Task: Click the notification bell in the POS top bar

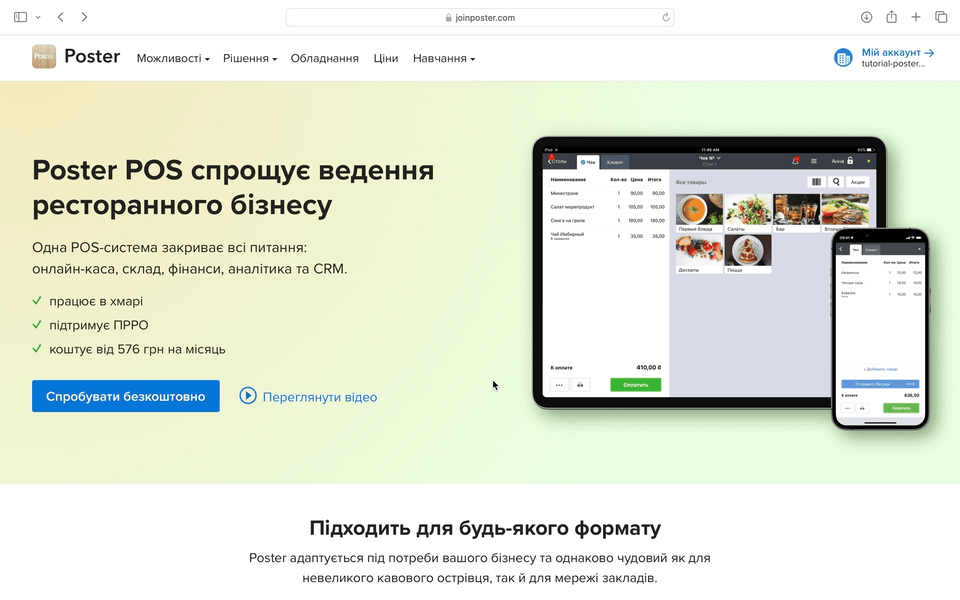Action: click(795, 160)
